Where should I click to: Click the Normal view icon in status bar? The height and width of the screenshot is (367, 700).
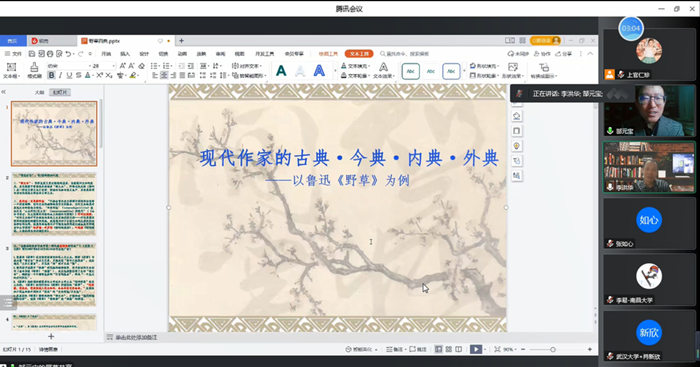[439, 349]
